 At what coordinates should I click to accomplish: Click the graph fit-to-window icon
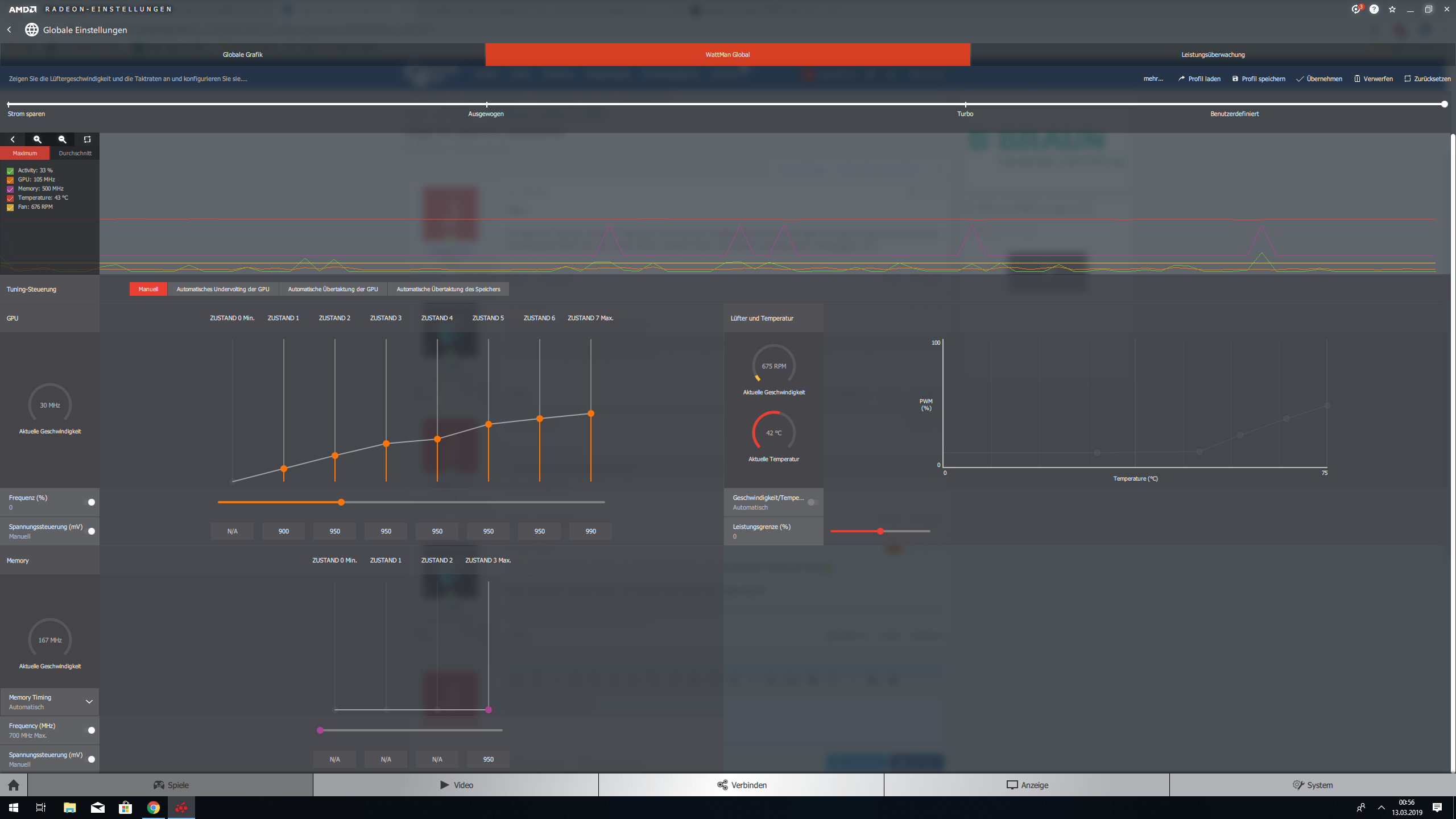(87, 139)
